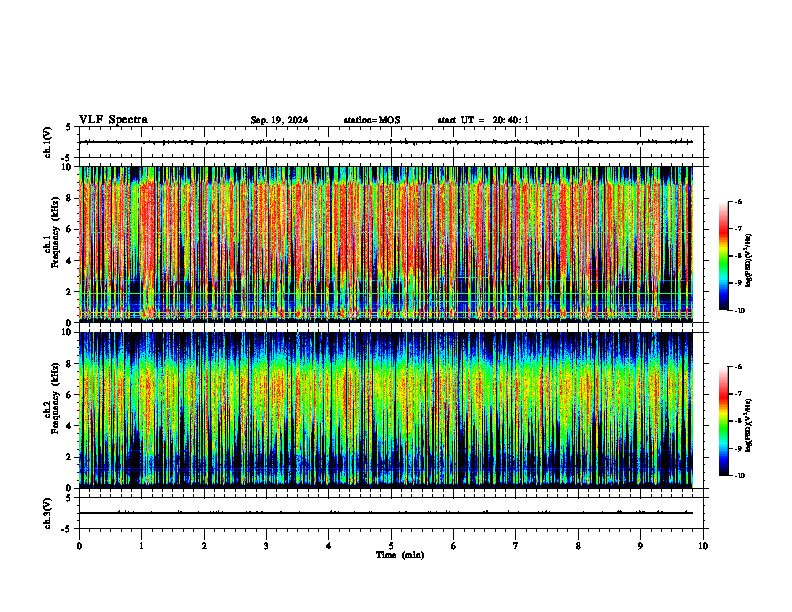Click the 'VLF Spectra' title text
The image size is (792, 612).
(113, 120)
